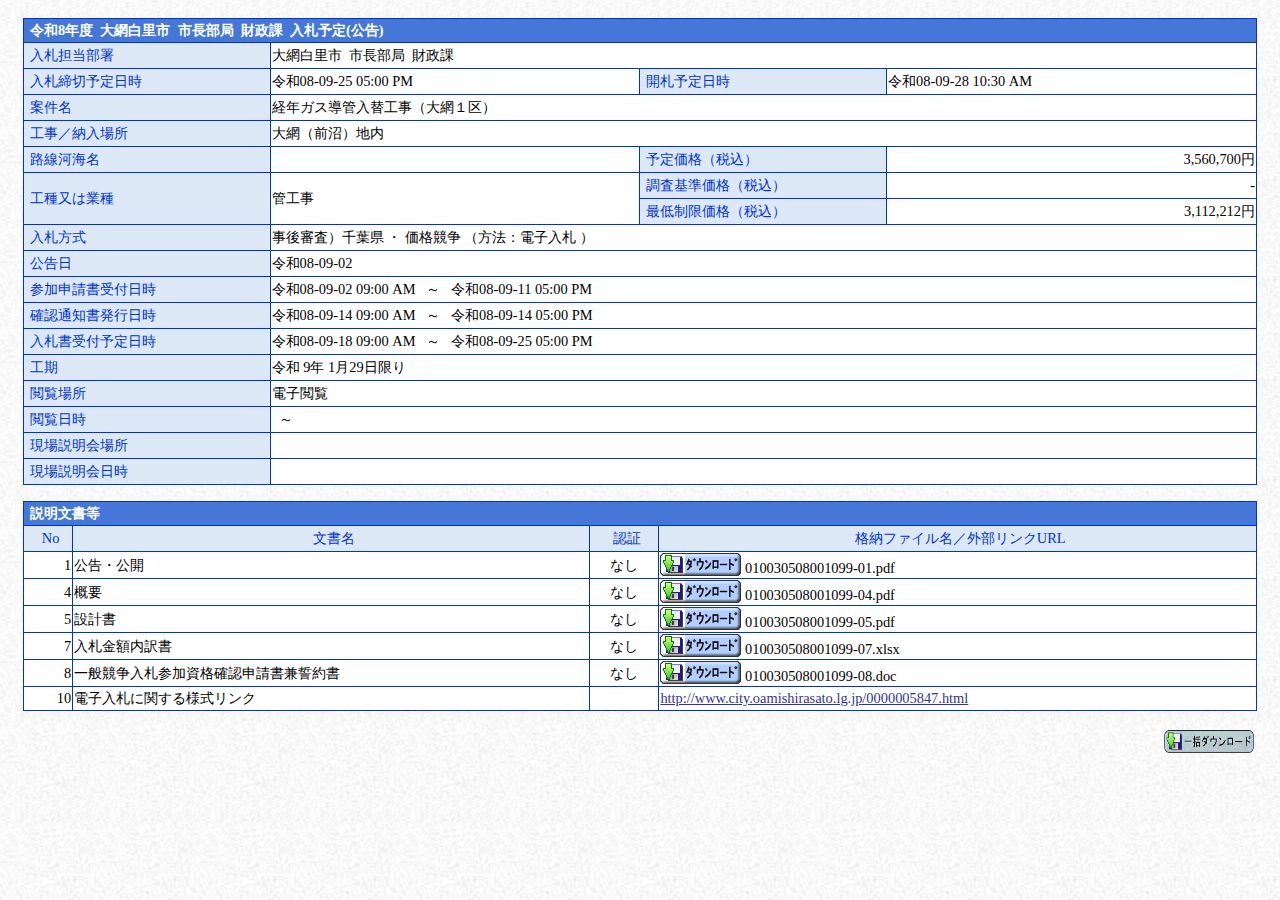Click the 案件名 value 経年ガス導管入替工事（大網１区）

[x=383, y=107]
